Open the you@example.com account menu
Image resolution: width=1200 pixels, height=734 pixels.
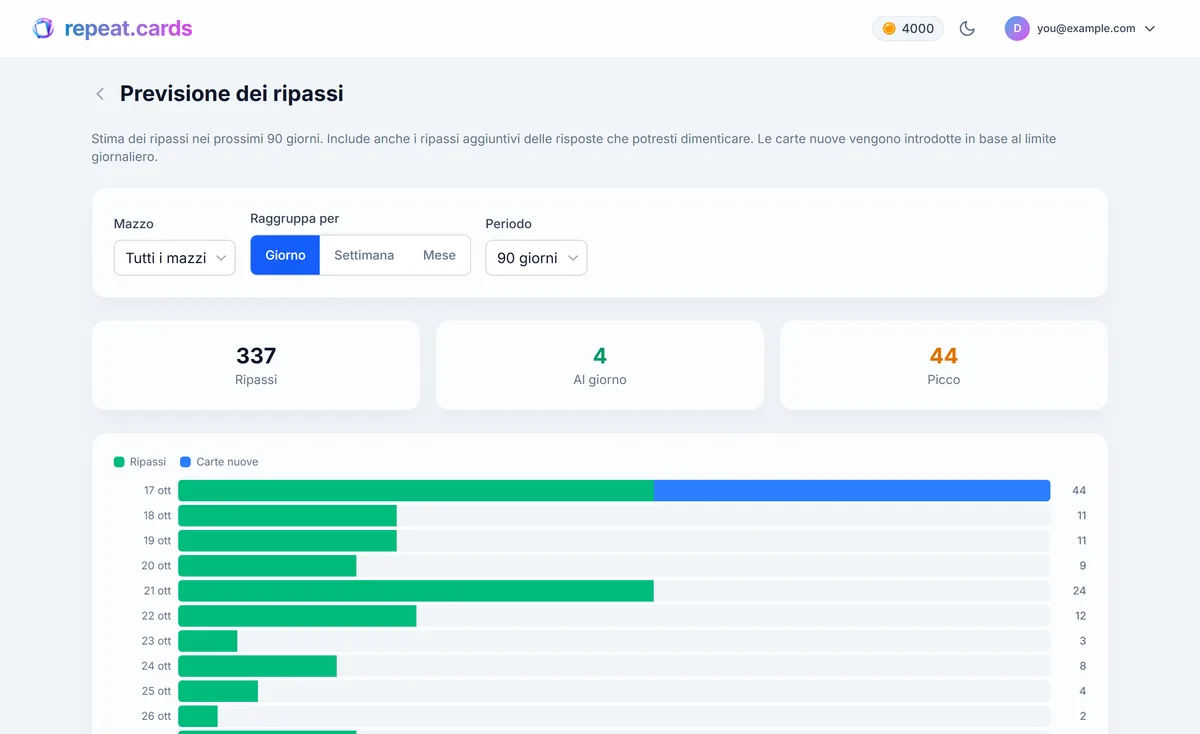coord(1080,28)
